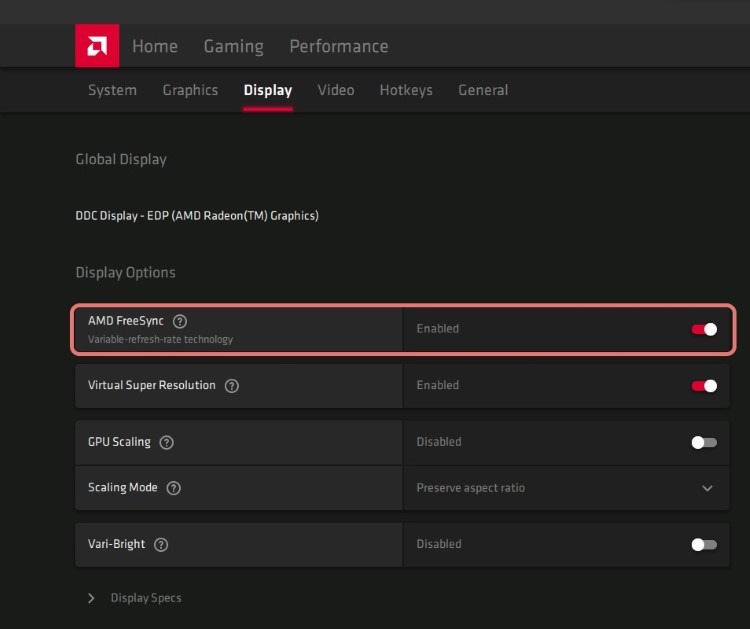Show GPU Scaling help tooltip icon

tap(166, 442)
